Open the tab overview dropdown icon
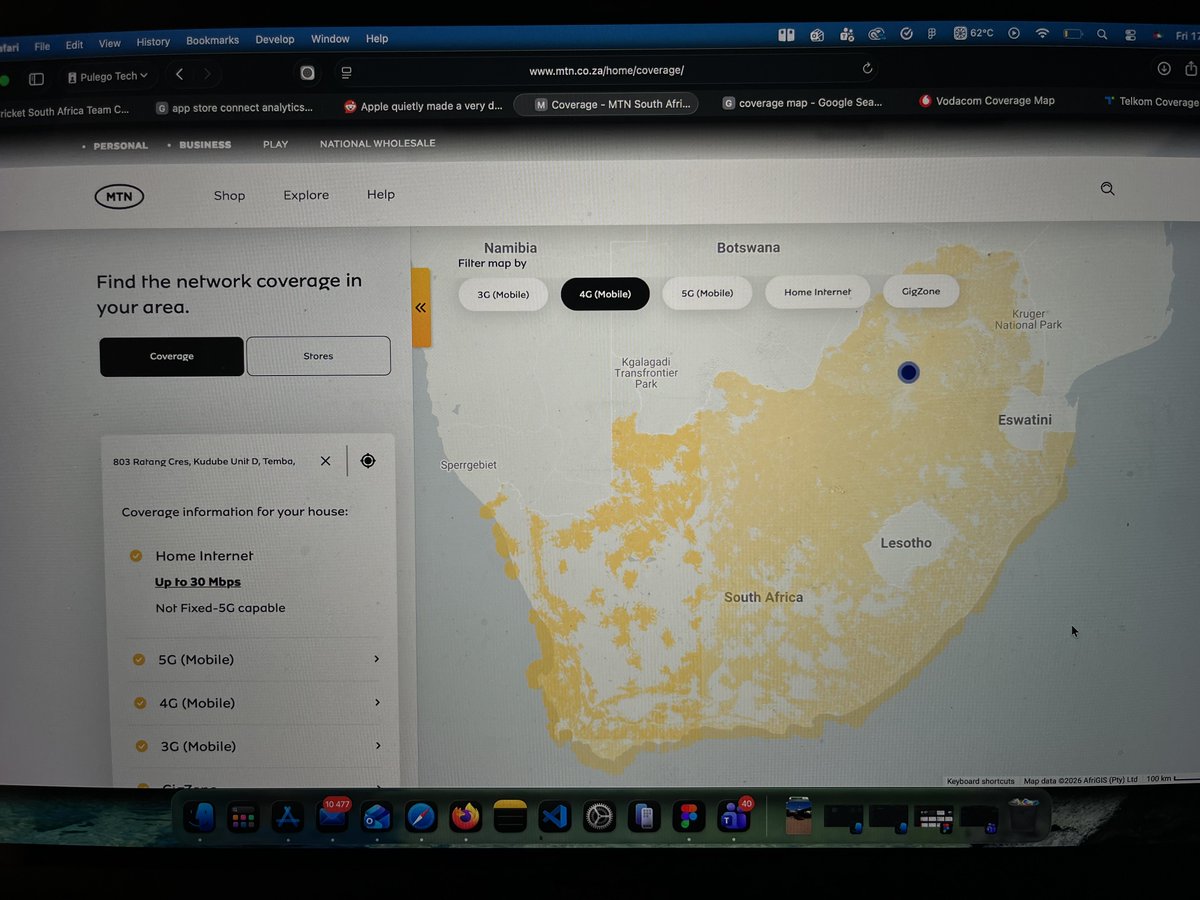1200x900 pixels. click(x=347, y=73)
